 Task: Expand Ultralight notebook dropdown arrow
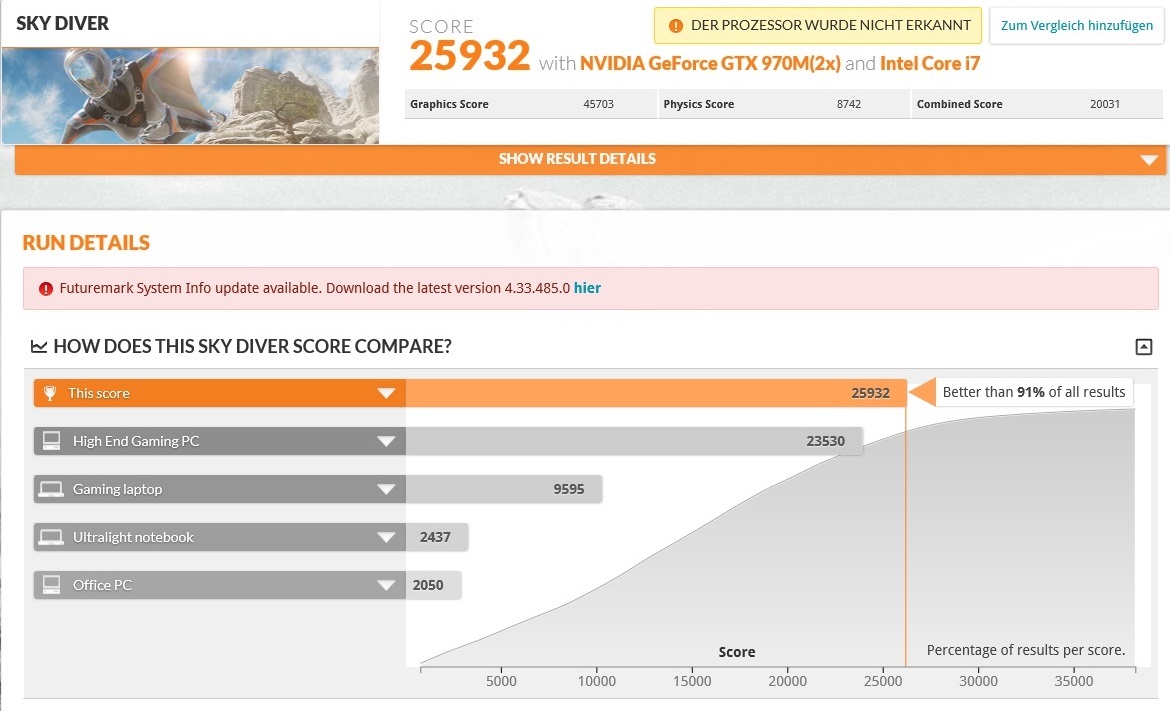pos(386,537)
